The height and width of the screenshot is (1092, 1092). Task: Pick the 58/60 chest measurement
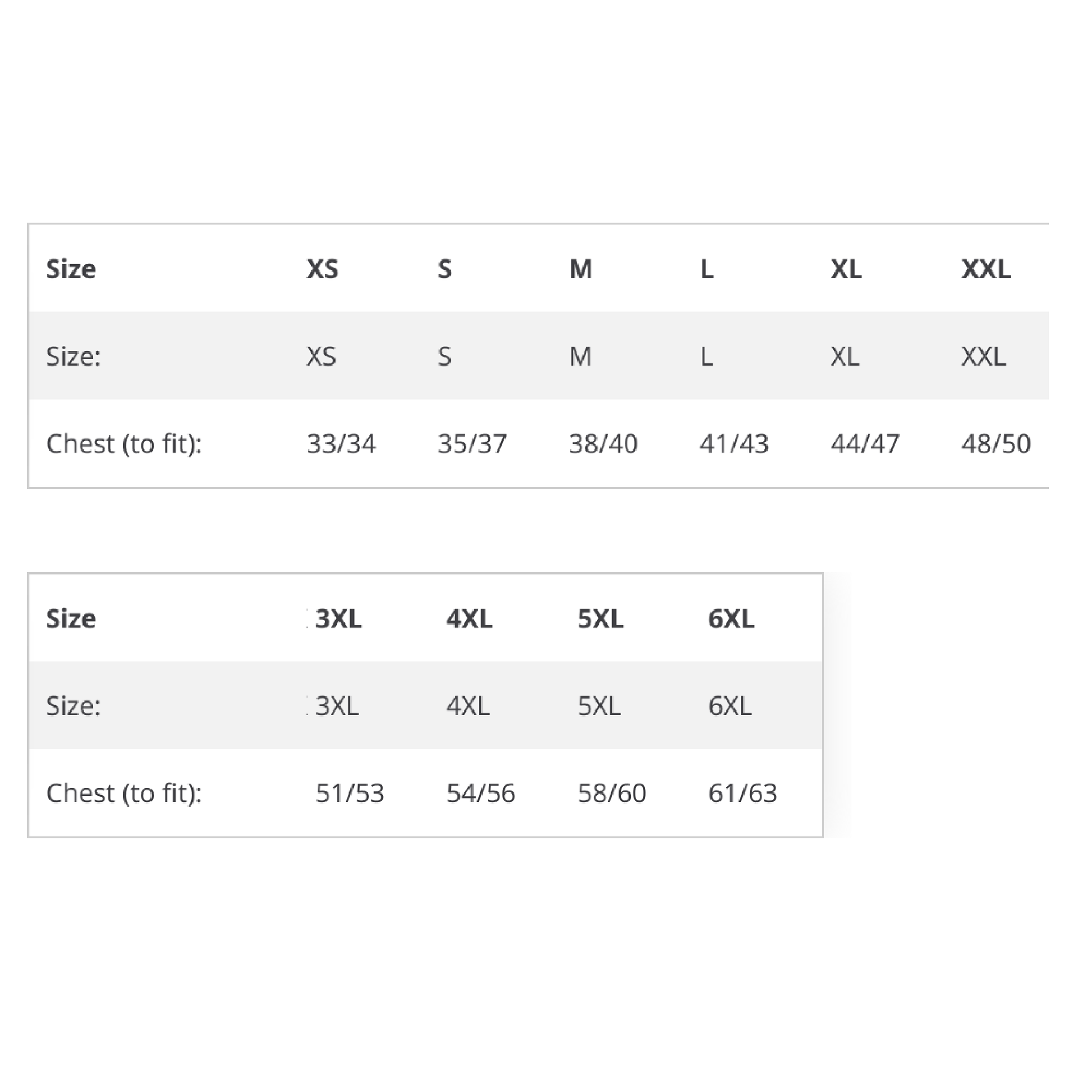click(612, 793)
